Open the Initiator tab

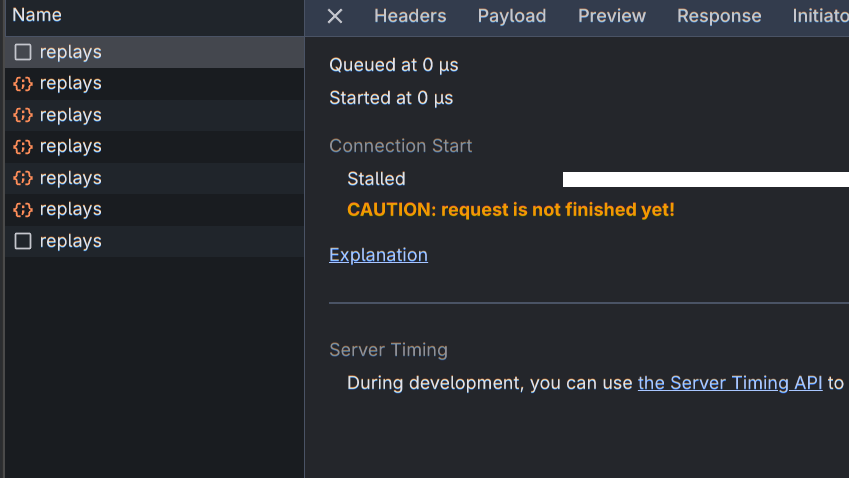[x=820, y=16]
